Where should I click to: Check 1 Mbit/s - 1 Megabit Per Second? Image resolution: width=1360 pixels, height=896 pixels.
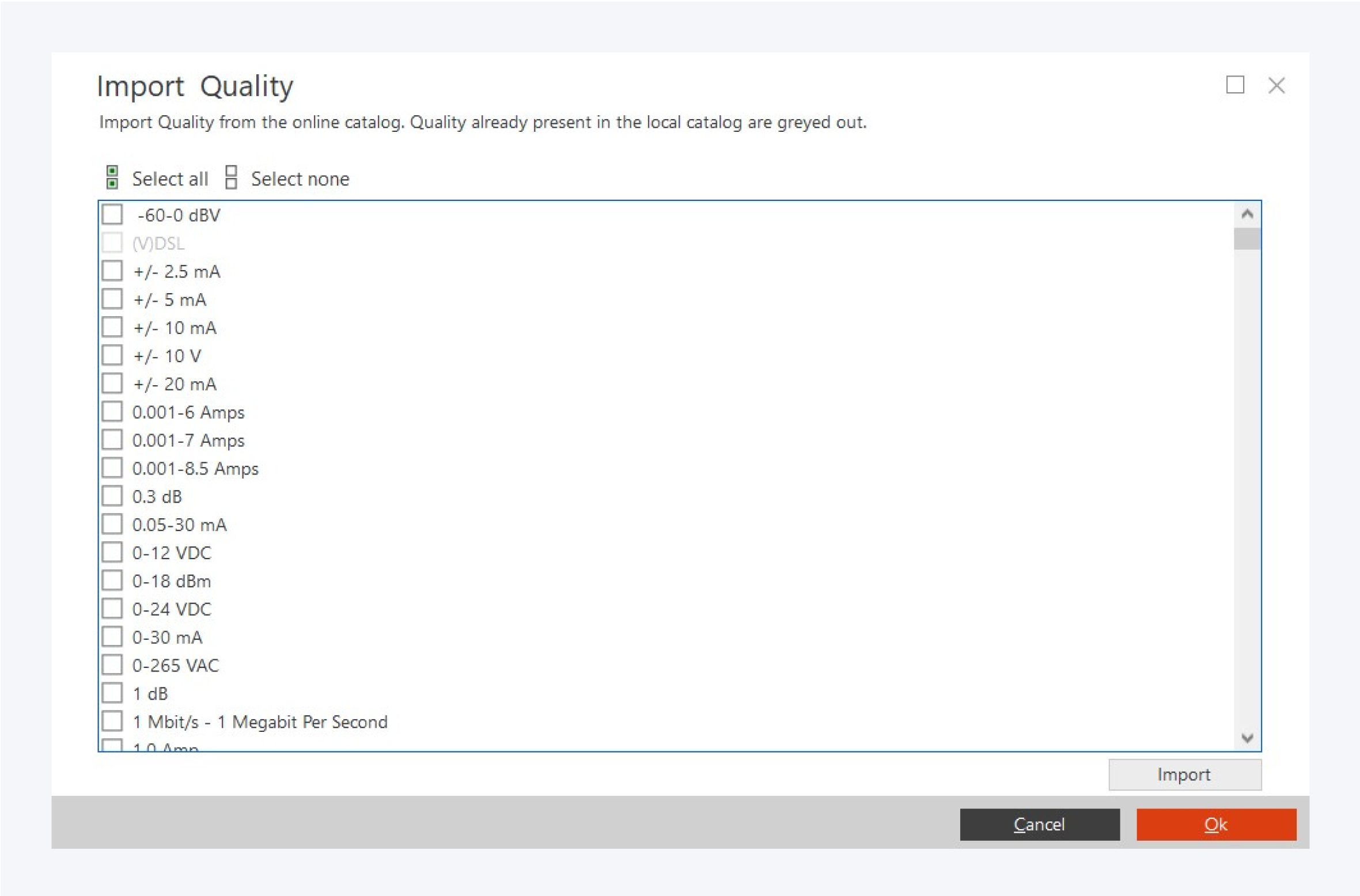(112, 721)
